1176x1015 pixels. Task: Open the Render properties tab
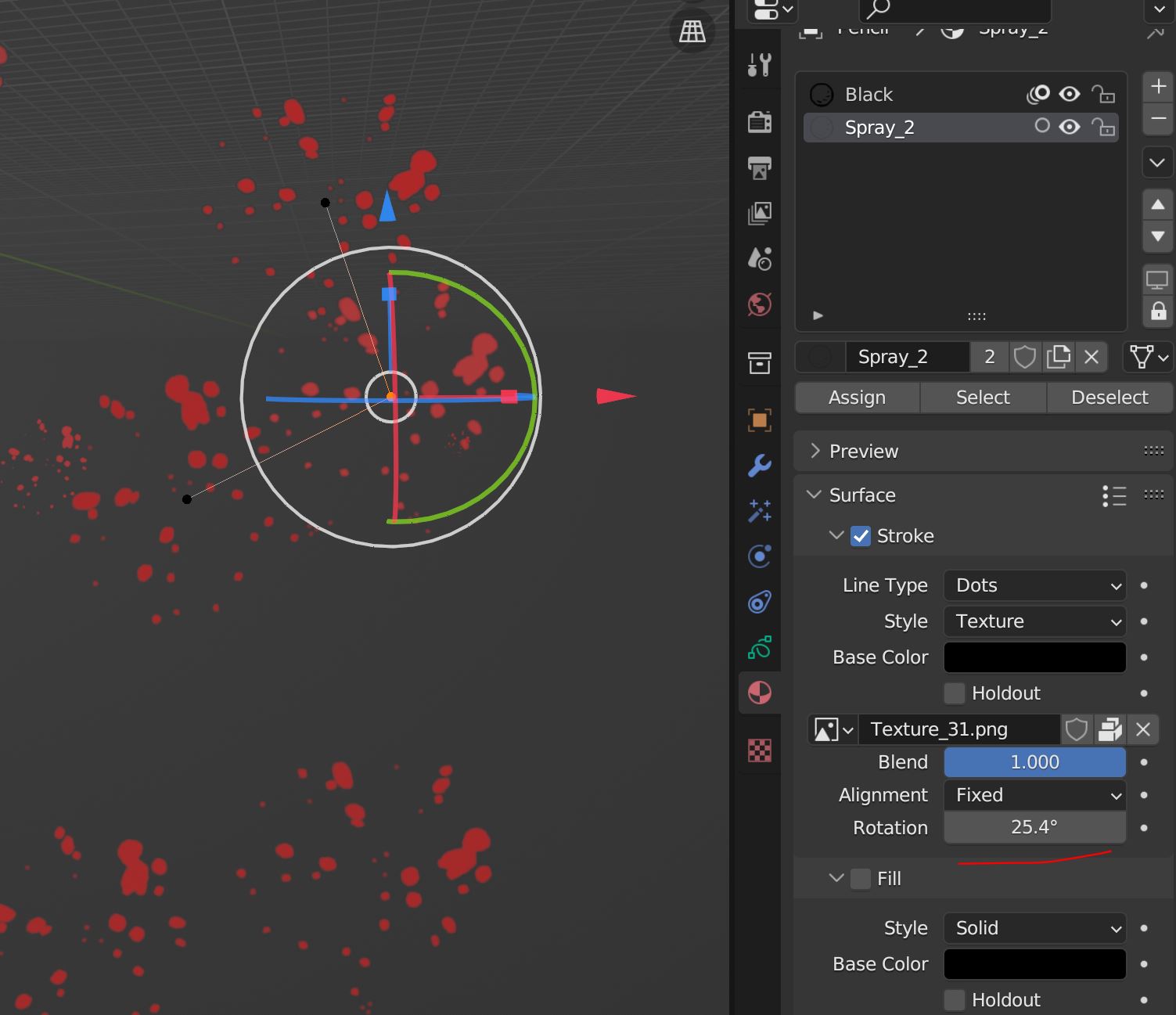click(x=759, y=121)
